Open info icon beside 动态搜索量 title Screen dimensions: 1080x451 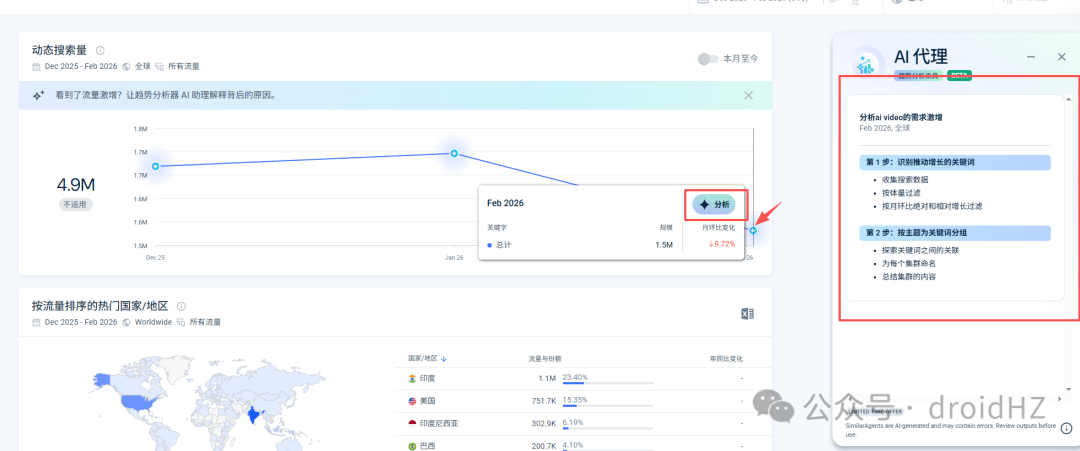100,50
